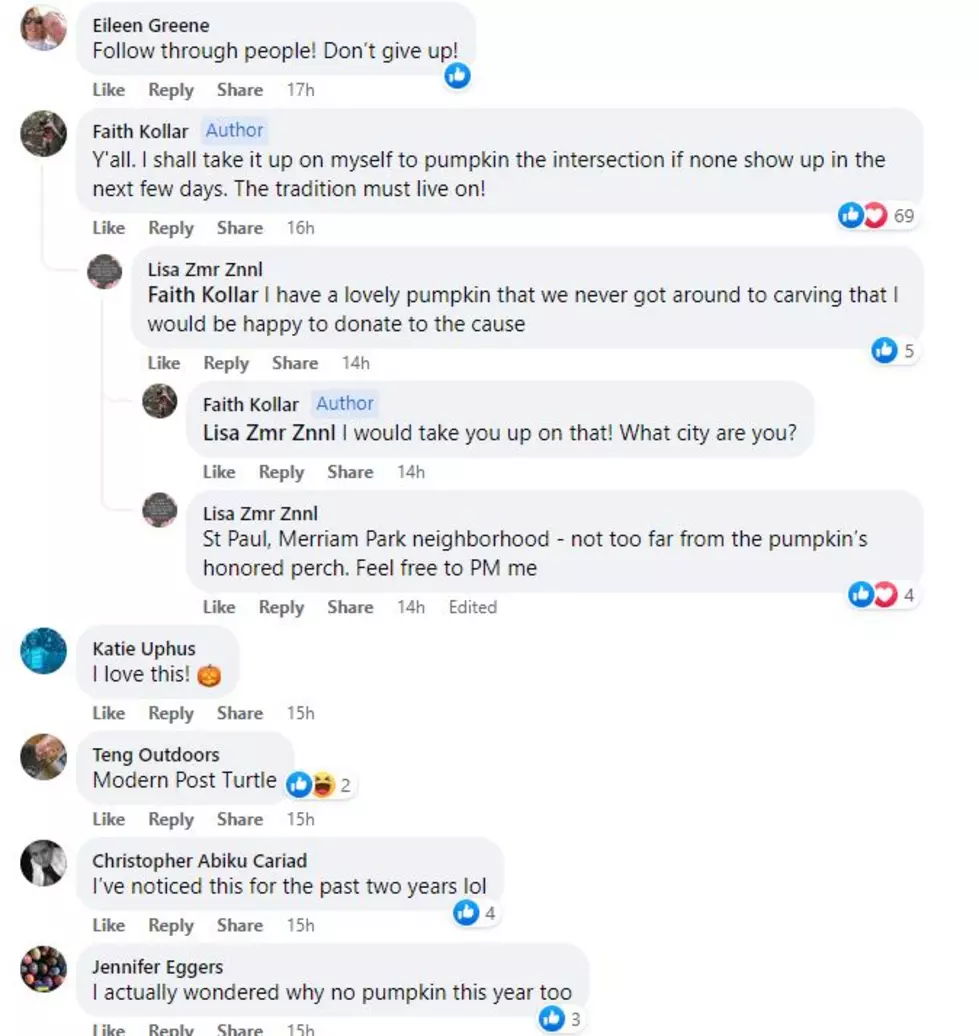
Task: Open the tagged Faith Kollar link in Lisa's reply
Action: coord(203,295)
